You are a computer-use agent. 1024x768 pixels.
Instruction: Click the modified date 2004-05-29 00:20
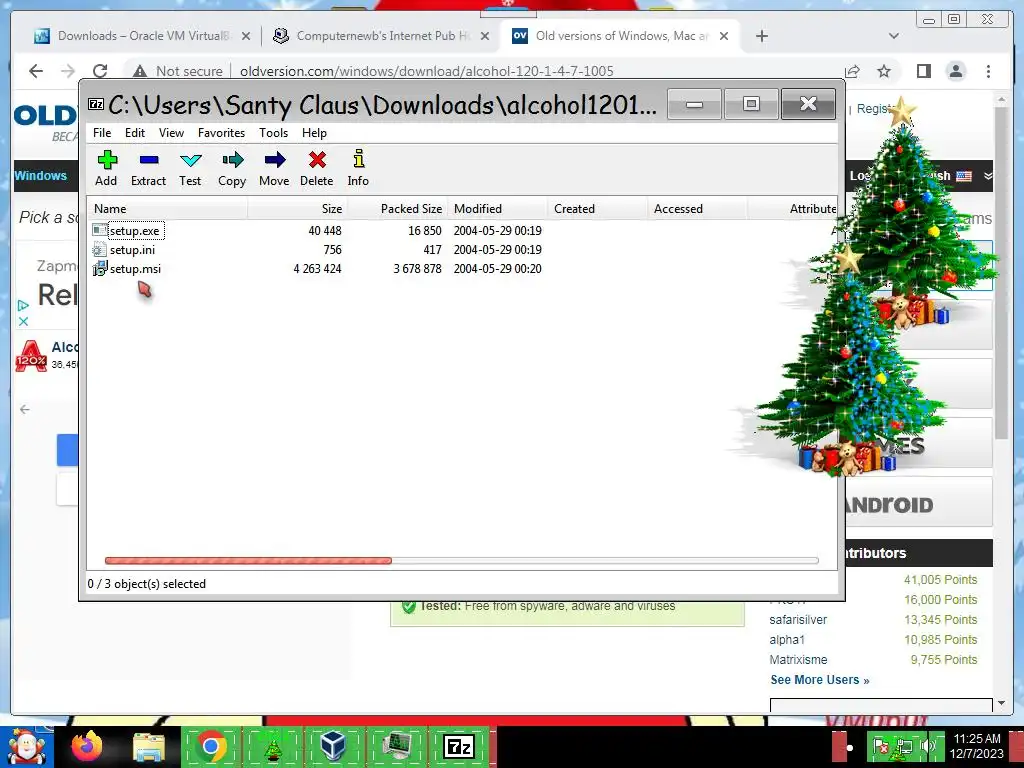[498, 269]
